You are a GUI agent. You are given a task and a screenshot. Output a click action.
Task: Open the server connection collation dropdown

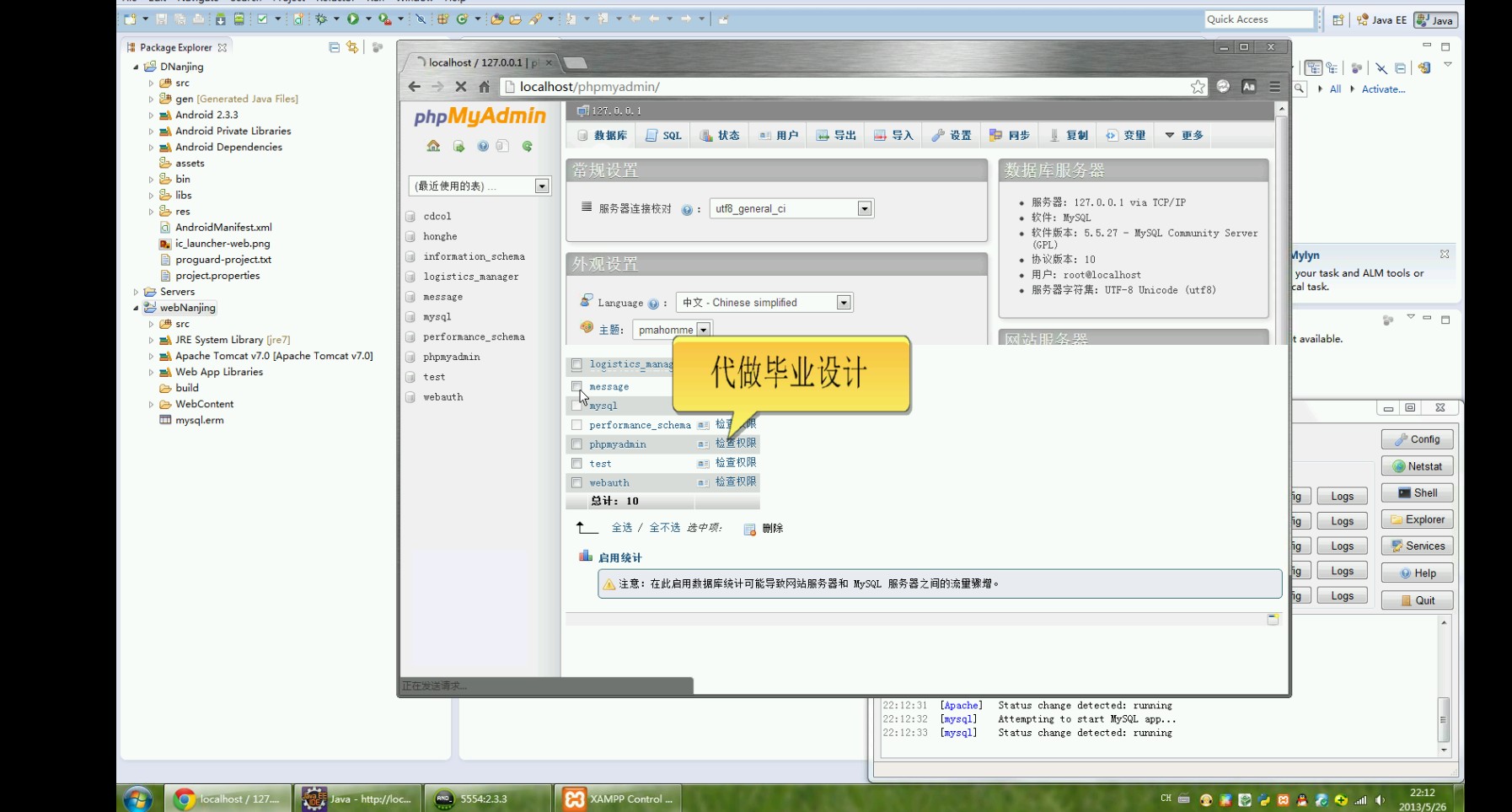791,208
